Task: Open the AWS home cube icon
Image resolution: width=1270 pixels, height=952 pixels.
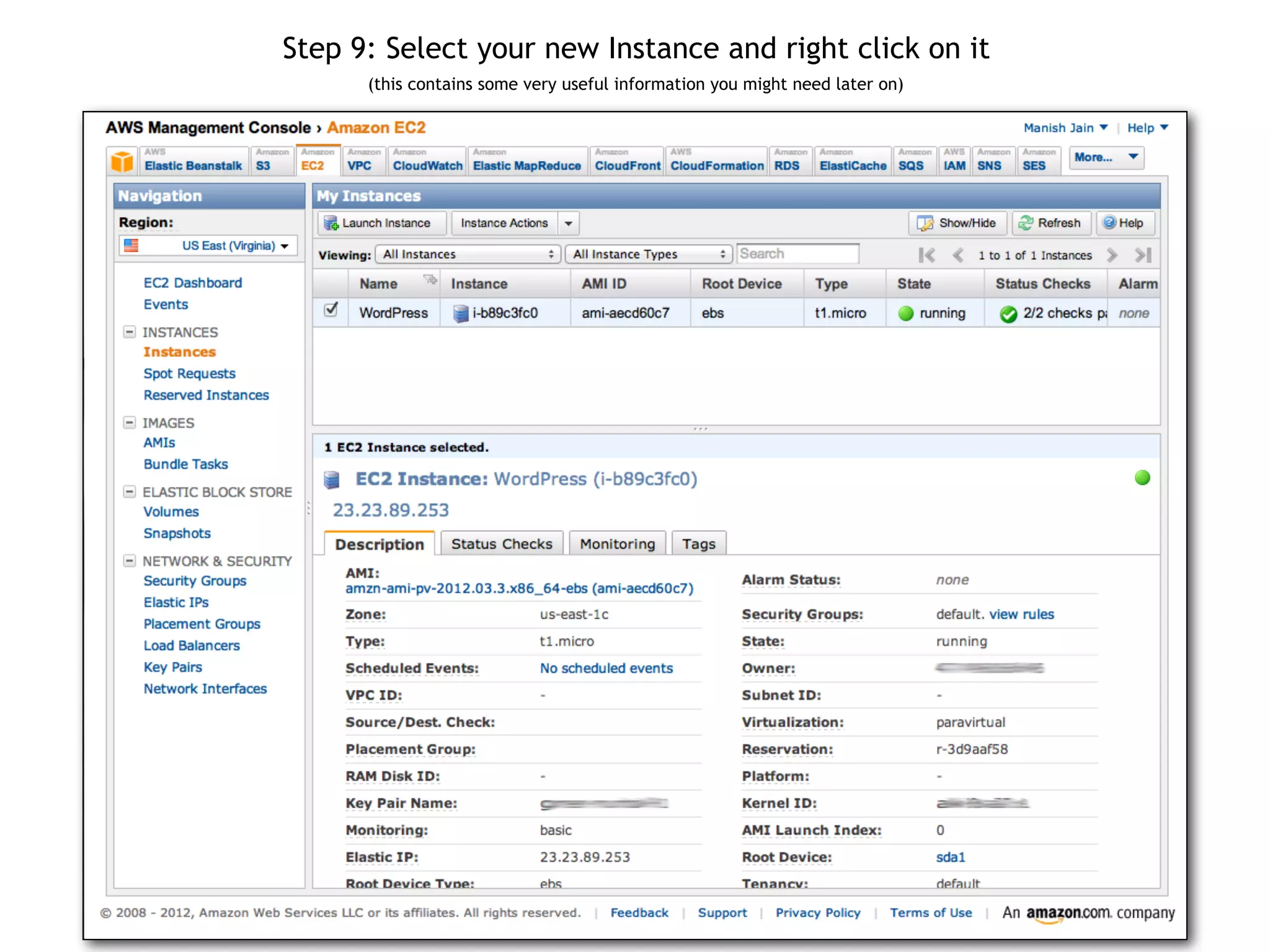Action: click(x=122, y=161)
